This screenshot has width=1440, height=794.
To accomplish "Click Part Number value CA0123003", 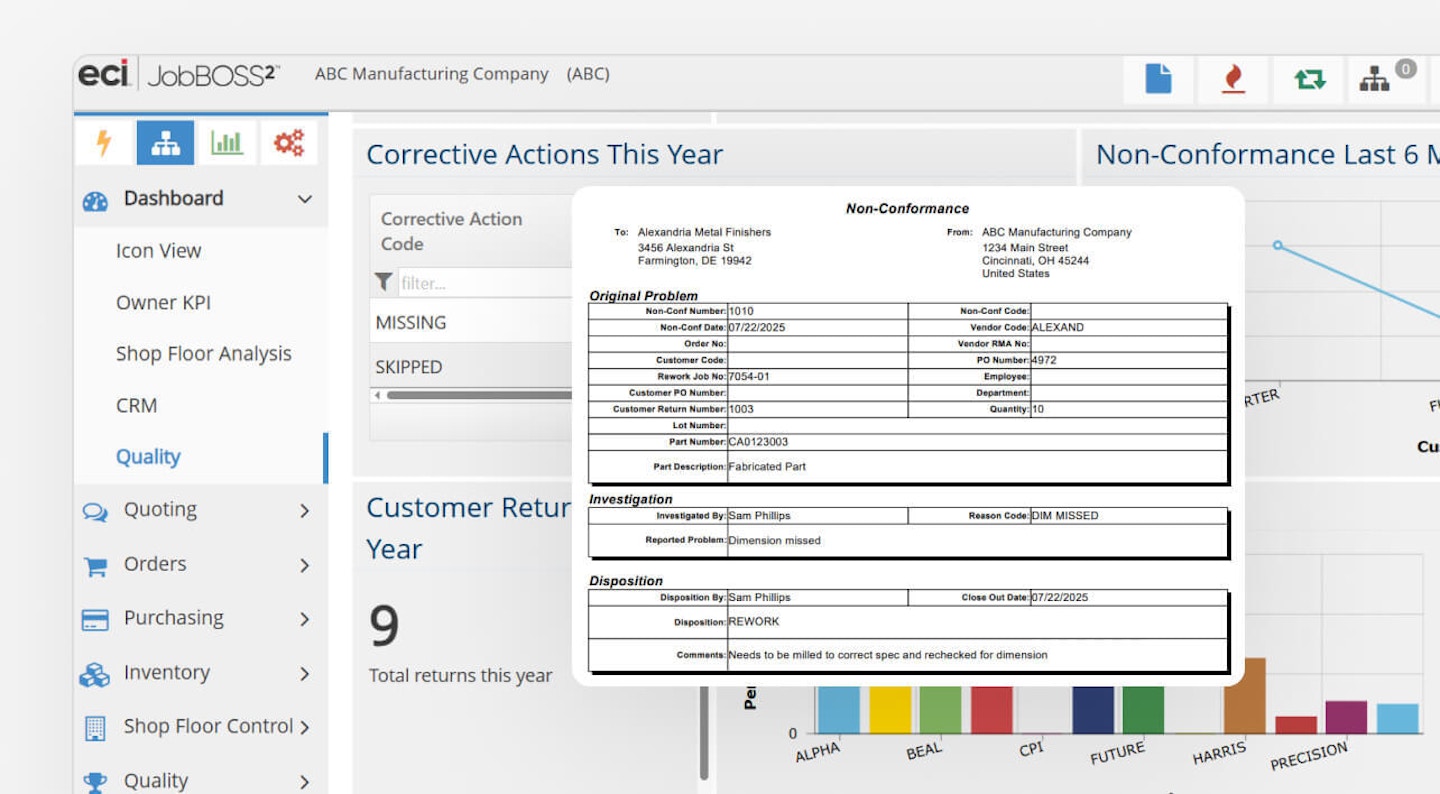I will 758,441.
